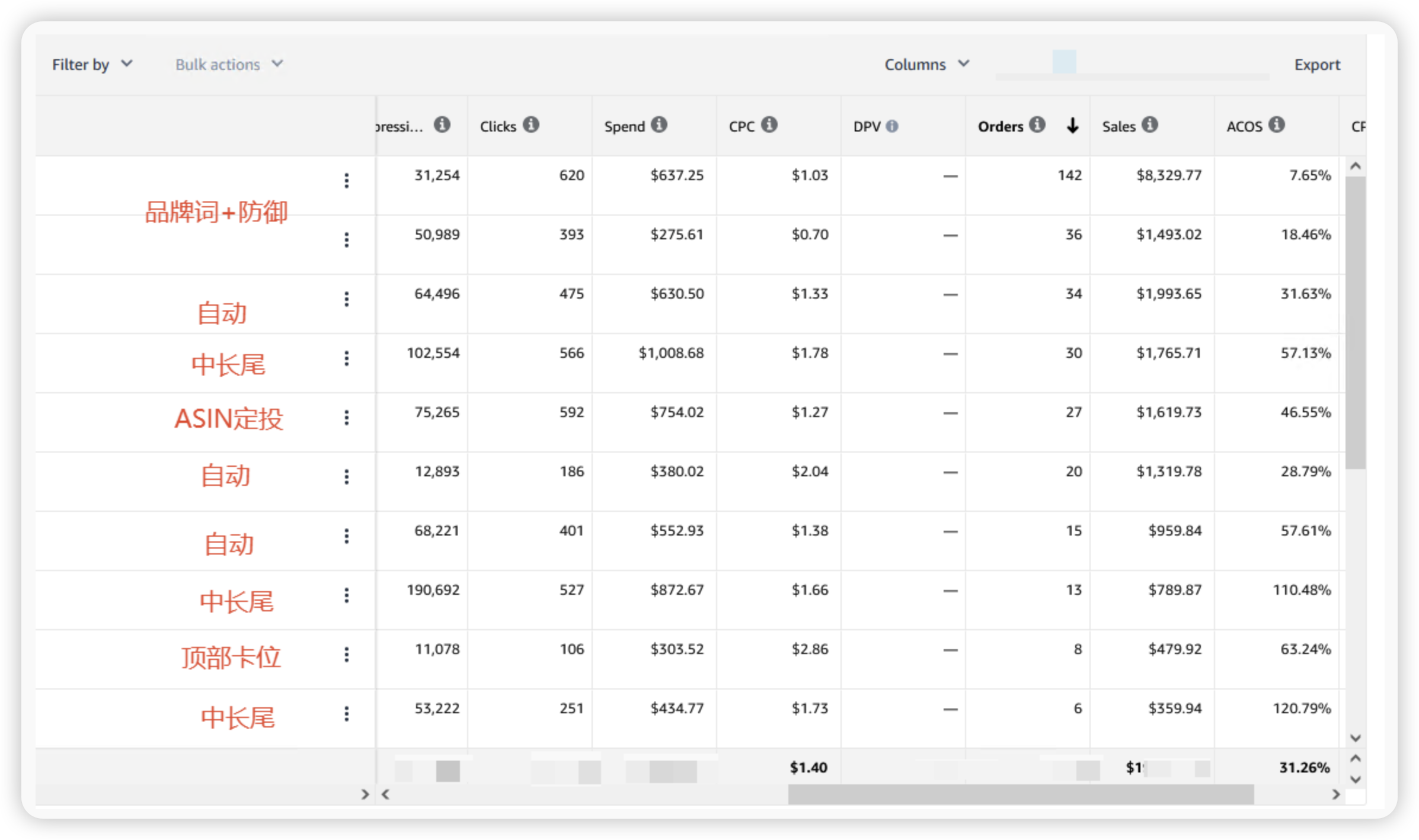1419x840 pixels.
Task: Click info icon next to Clicks header
Action: pos(531,125)
